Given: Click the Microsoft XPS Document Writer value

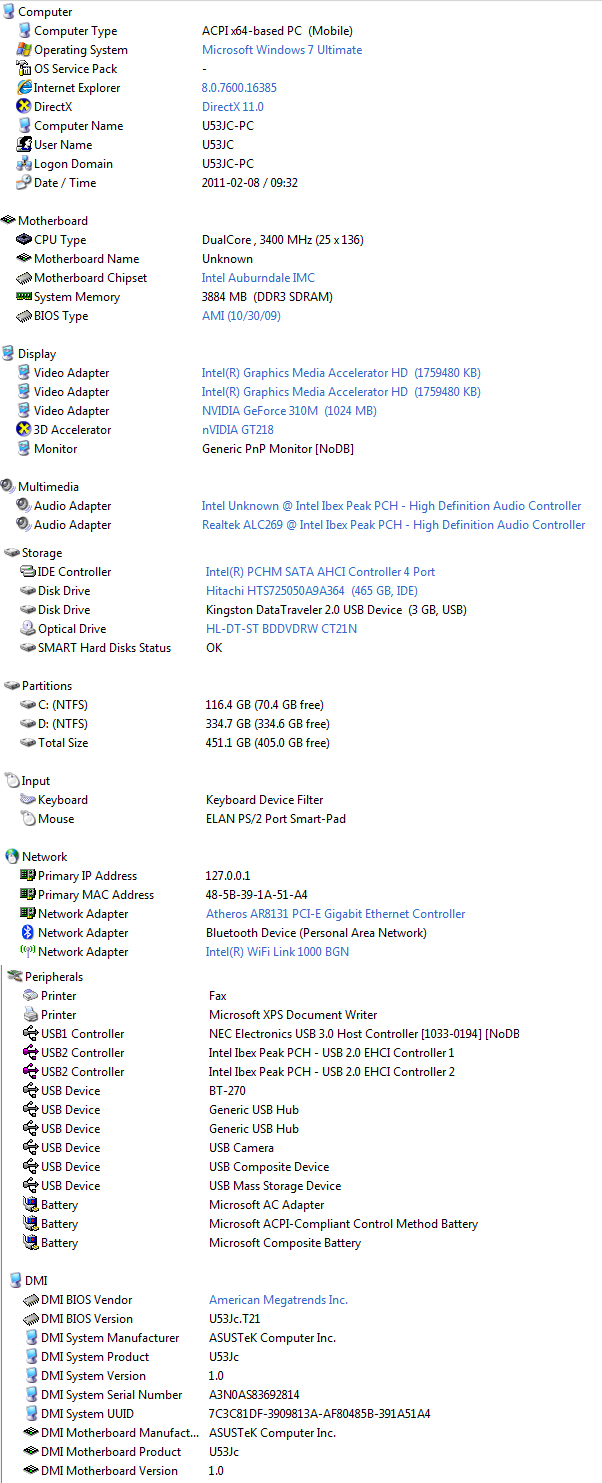Looking at the screenshot, I should (x=293, y=1015).
